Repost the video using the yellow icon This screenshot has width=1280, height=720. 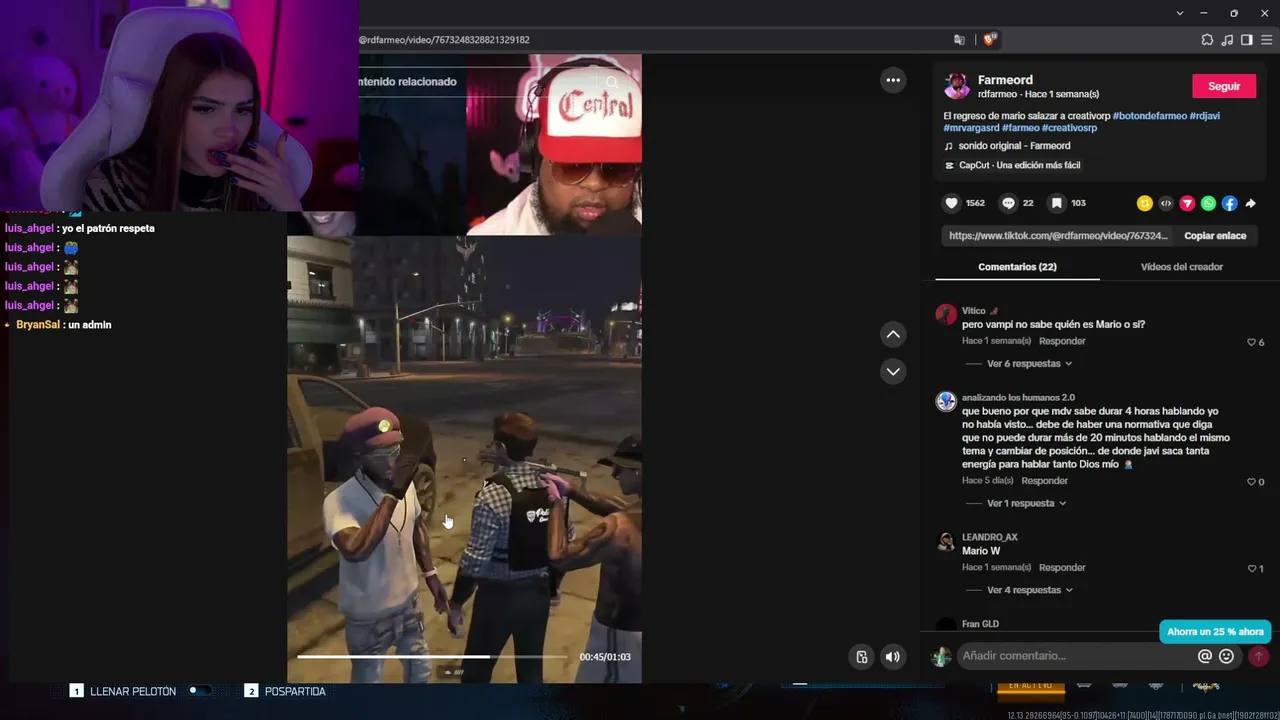pyautogui.click(x=1145, y=203)
